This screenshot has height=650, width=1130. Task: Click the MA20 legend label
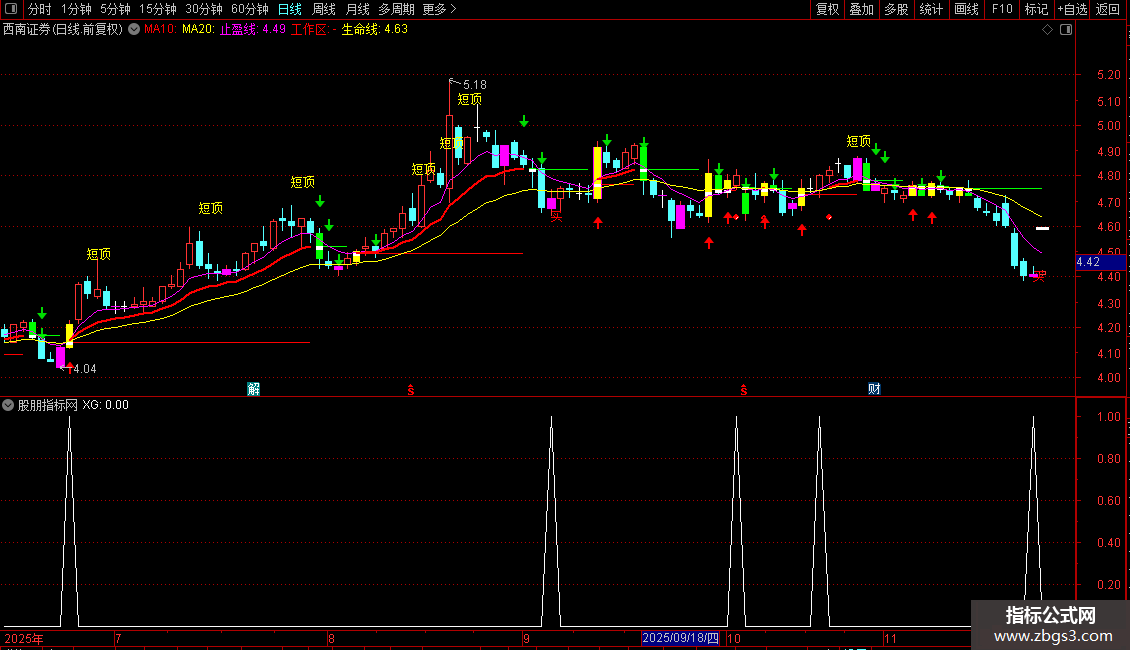198,30
